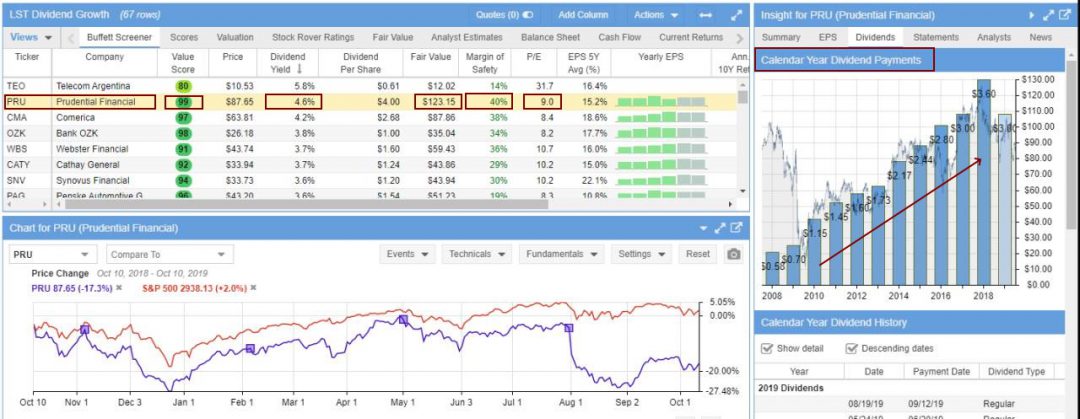Screen dimensions: 1080x419
Task: Pop out the Insight panel into new window
Action: pyautogui.click(x=1066, y=15)
